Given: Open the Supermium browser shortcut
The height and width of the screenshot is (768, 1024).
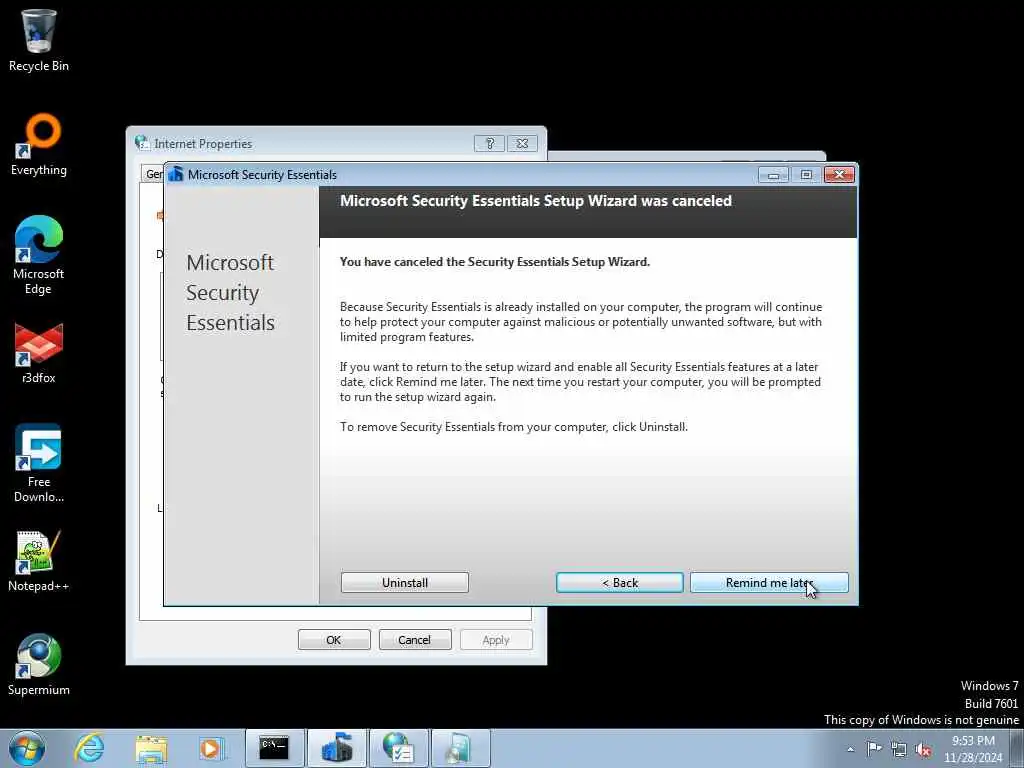Looking at the screenshot, I should [x=39, y=665].
